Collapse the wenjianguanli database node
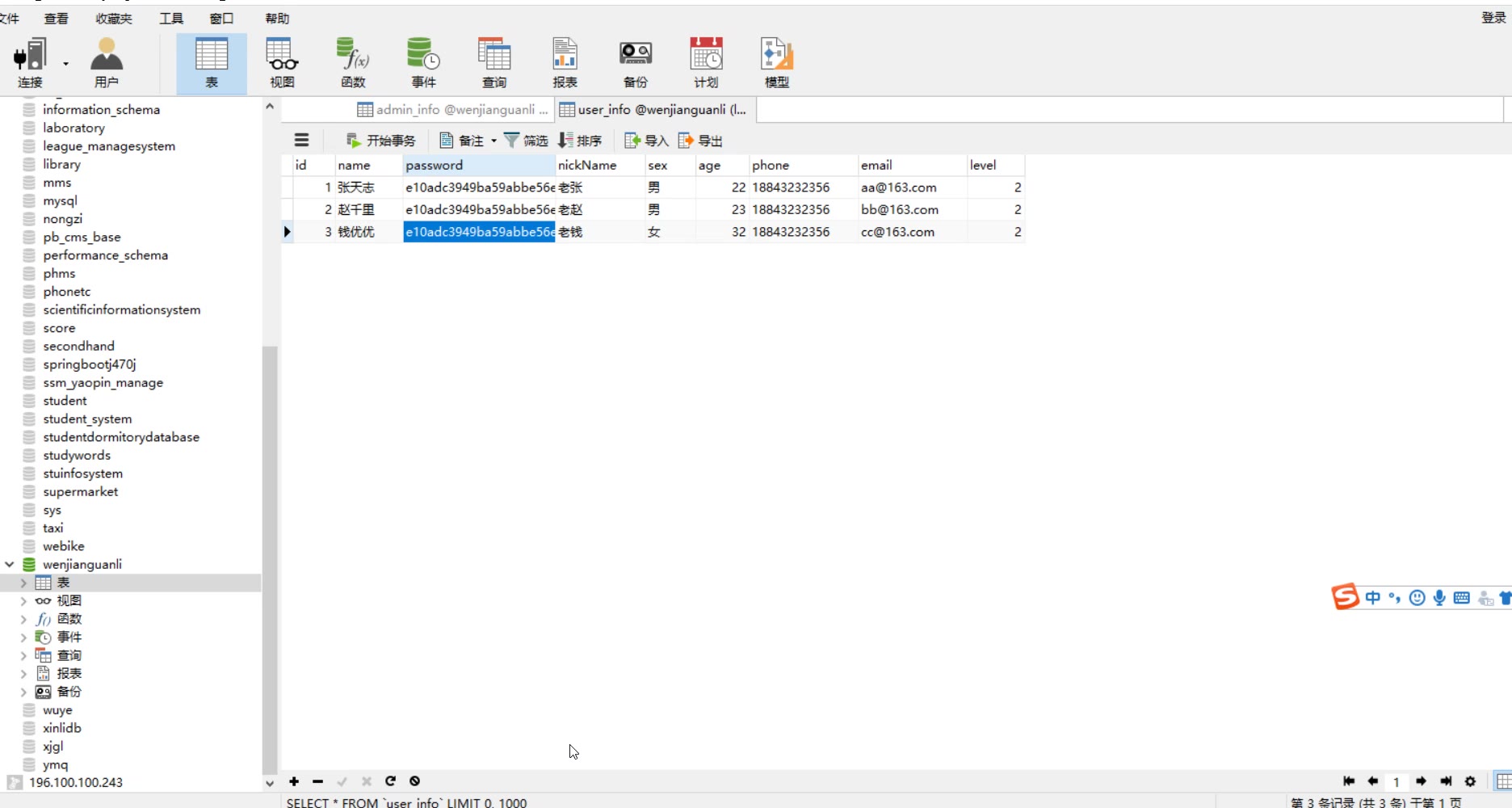The image size is (1512, 808). [x=10, y=564]
